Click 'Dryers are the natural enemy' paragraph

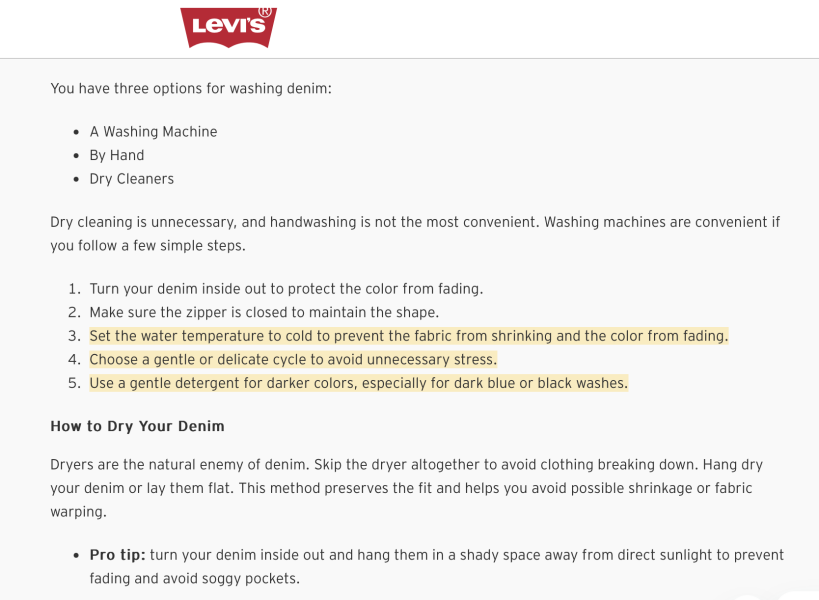pos(407,488)
